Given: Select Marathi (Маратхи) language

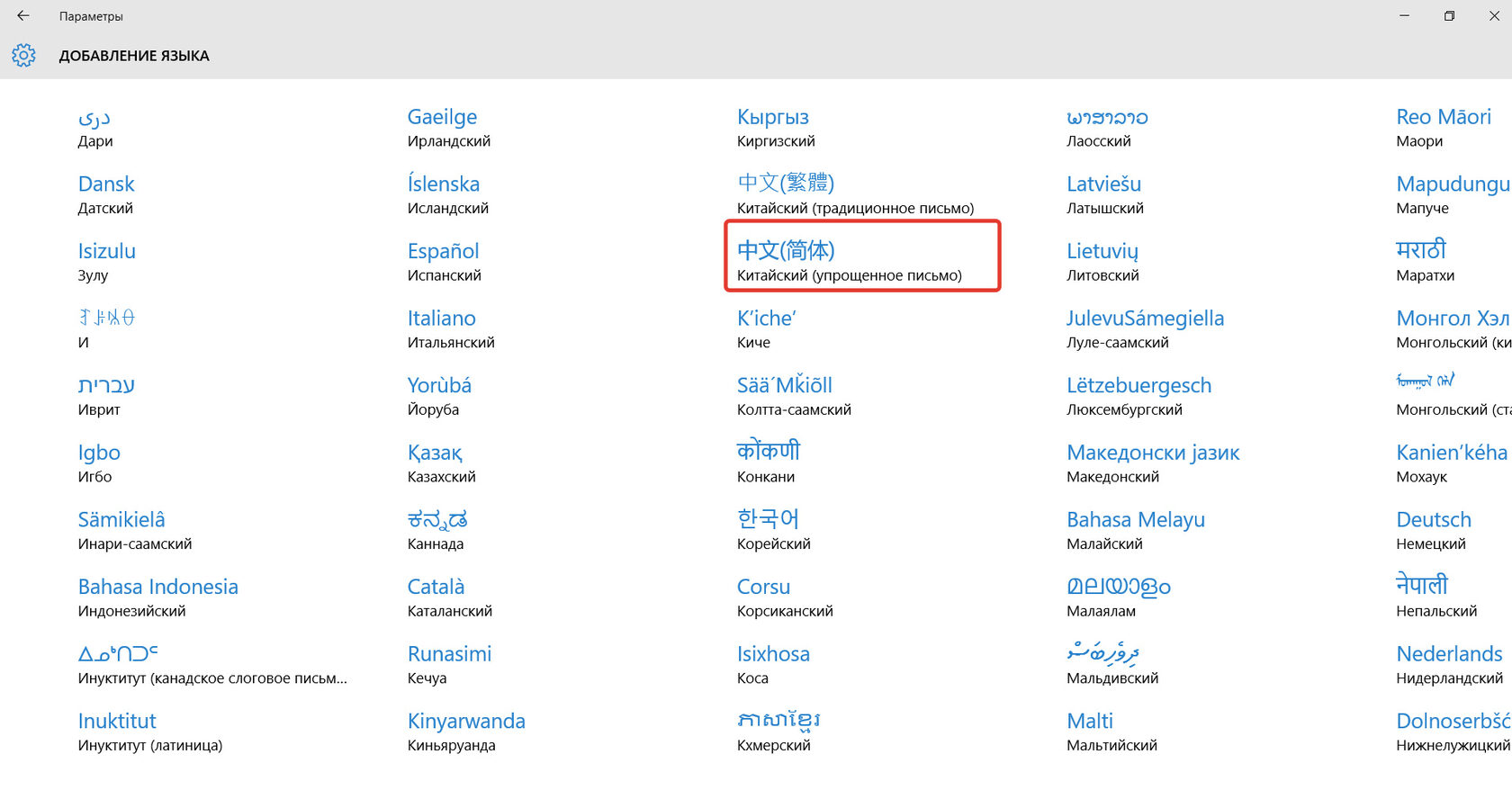Looking at the screenshot, I should [x=1426, y=263].
